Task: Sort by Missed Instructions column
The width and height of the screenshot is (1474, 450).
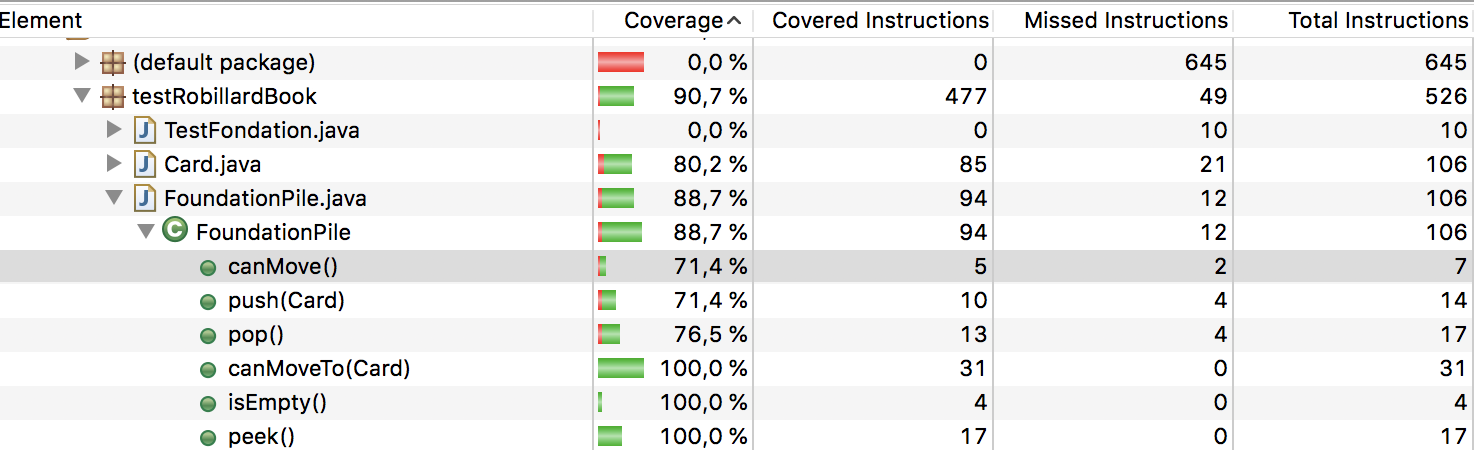Action: [1125, 20]
